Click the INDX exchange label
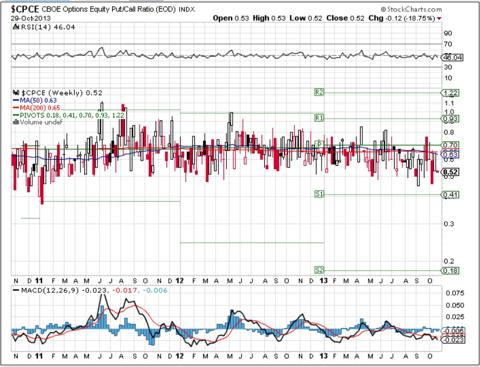The image size is (480, 367). [187, 10]
